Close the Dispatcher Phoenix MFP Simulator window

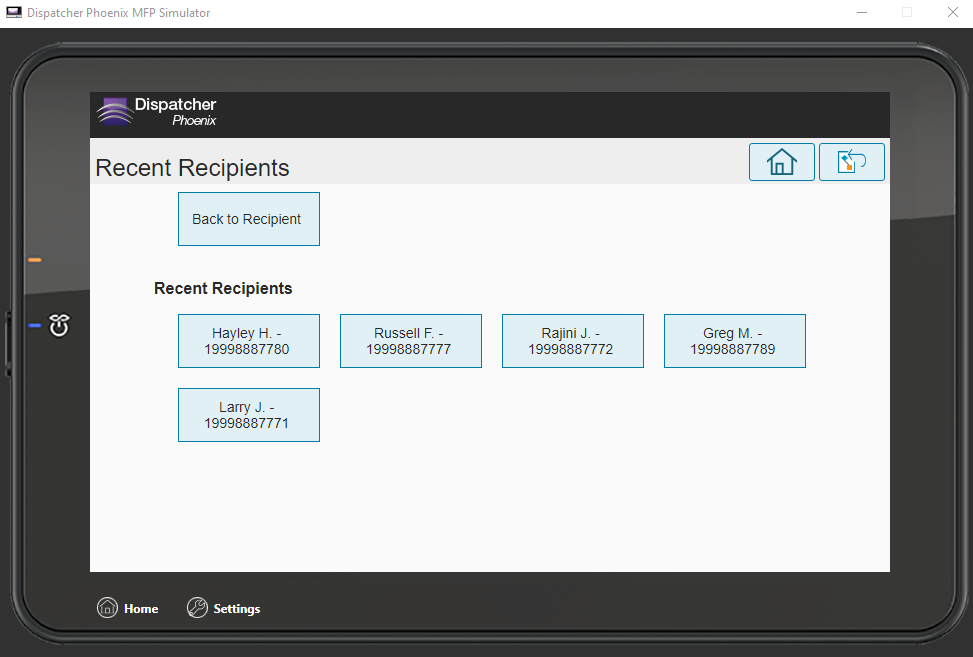pos(952,13)
